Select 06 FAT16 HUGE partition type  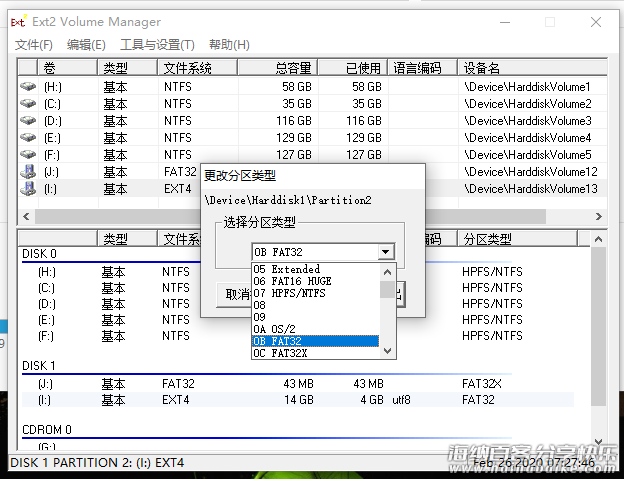coord(316,281)
